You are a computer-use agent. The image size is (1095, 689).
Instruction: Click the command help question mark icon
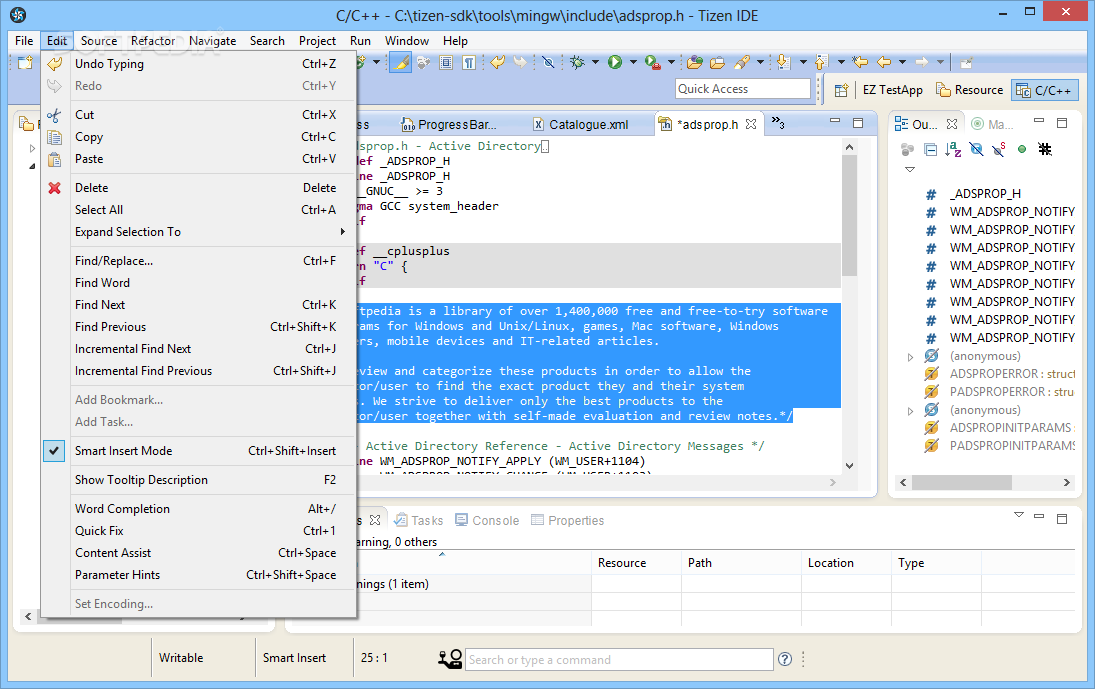pyautogui.click(x=785, y=659)
